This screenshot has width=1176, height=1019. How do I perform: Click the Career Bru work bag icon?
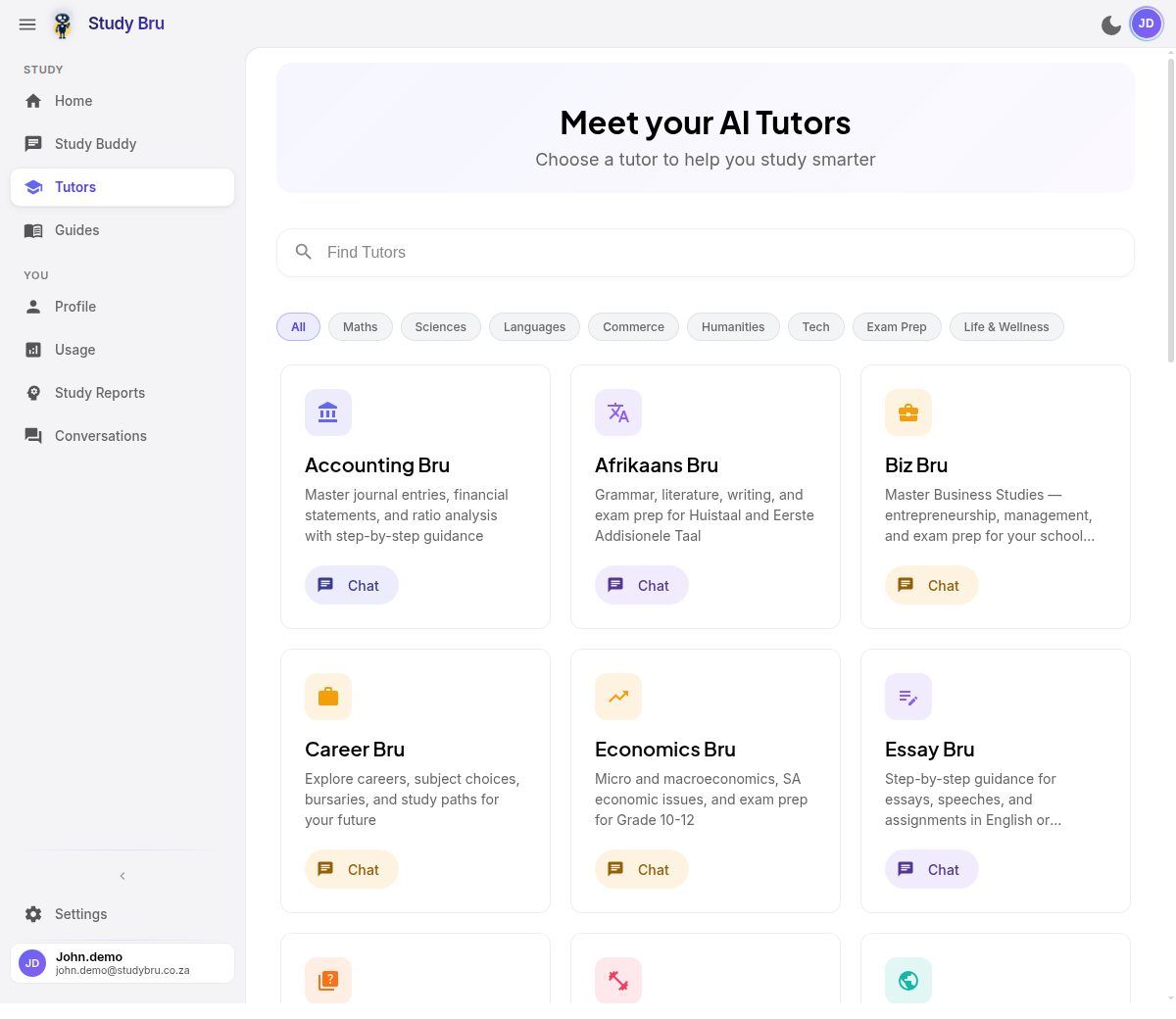coord(328,697)
